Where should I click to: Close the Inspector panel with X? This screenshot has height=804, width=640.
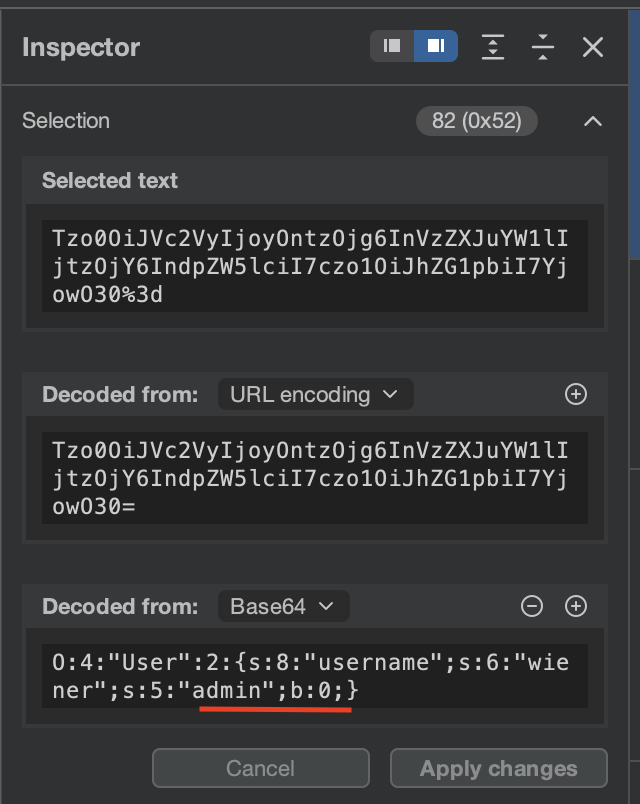pos(593,46)
